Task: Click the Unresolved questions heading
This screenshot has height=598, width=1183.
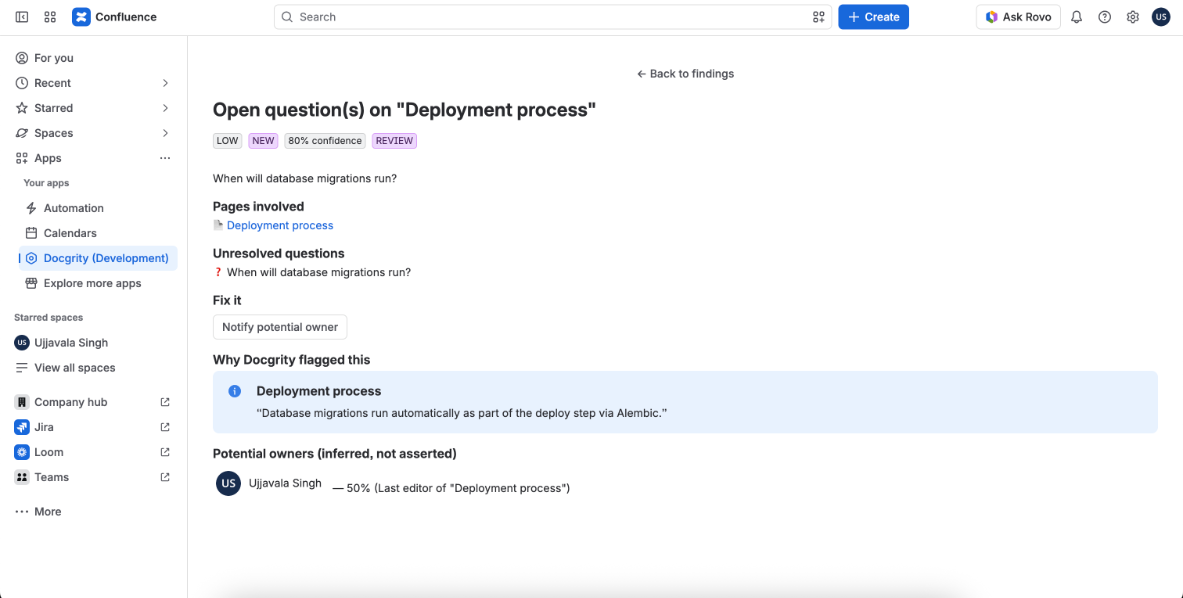Action: pos(278,253)
